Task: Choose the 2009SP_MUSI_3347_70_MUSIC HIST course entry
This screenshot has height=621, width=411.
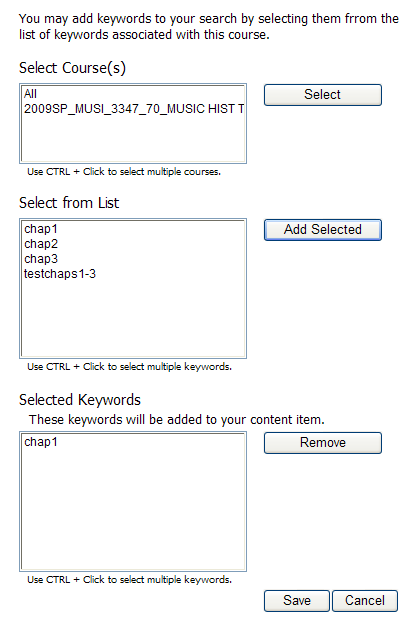Action: pos(133,109)
